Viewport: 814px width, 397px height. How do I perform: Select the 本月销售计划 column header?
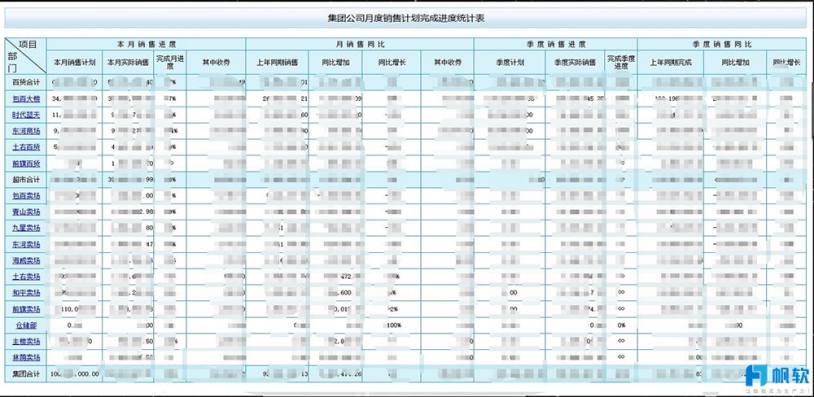[x=74, y=62]
